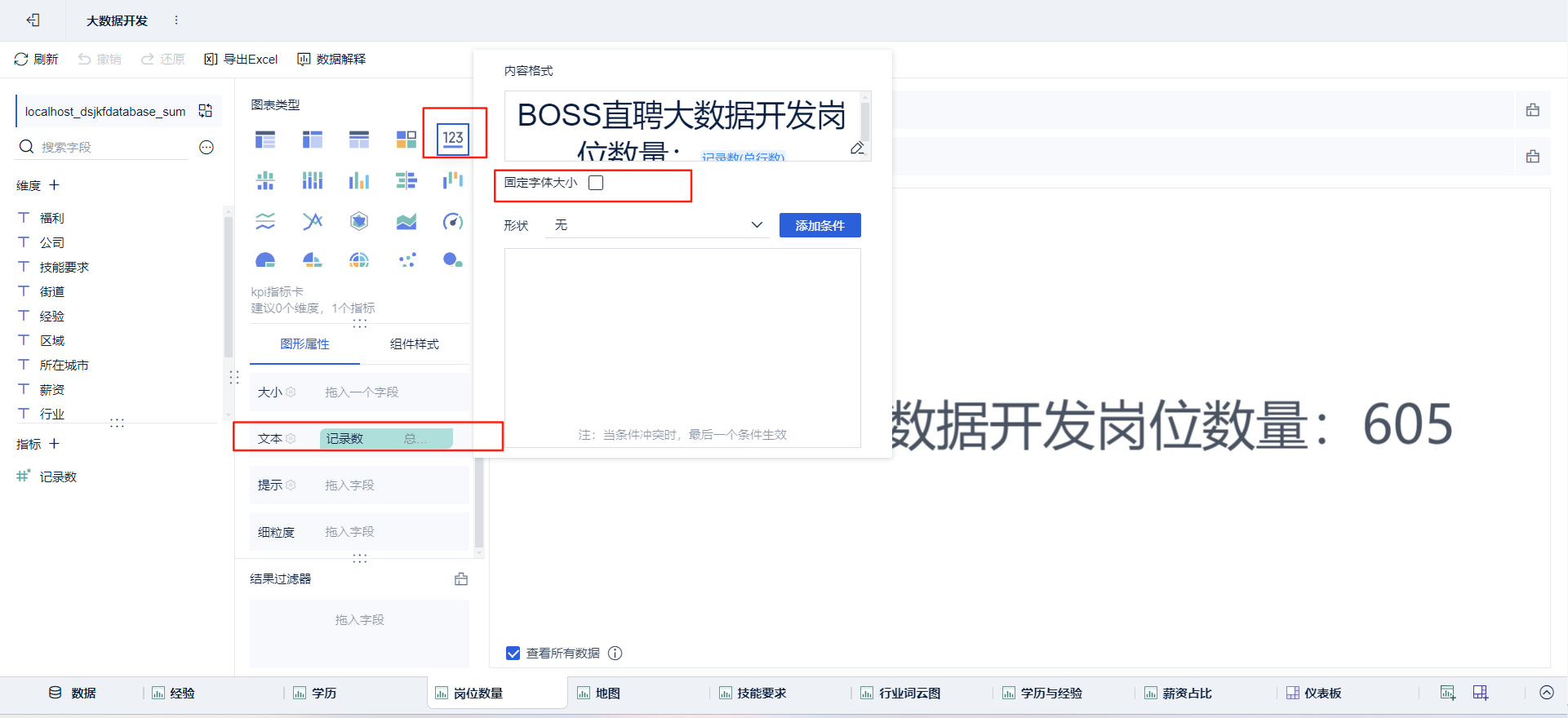Select the waterfall chart type

[x=453, y=180]
